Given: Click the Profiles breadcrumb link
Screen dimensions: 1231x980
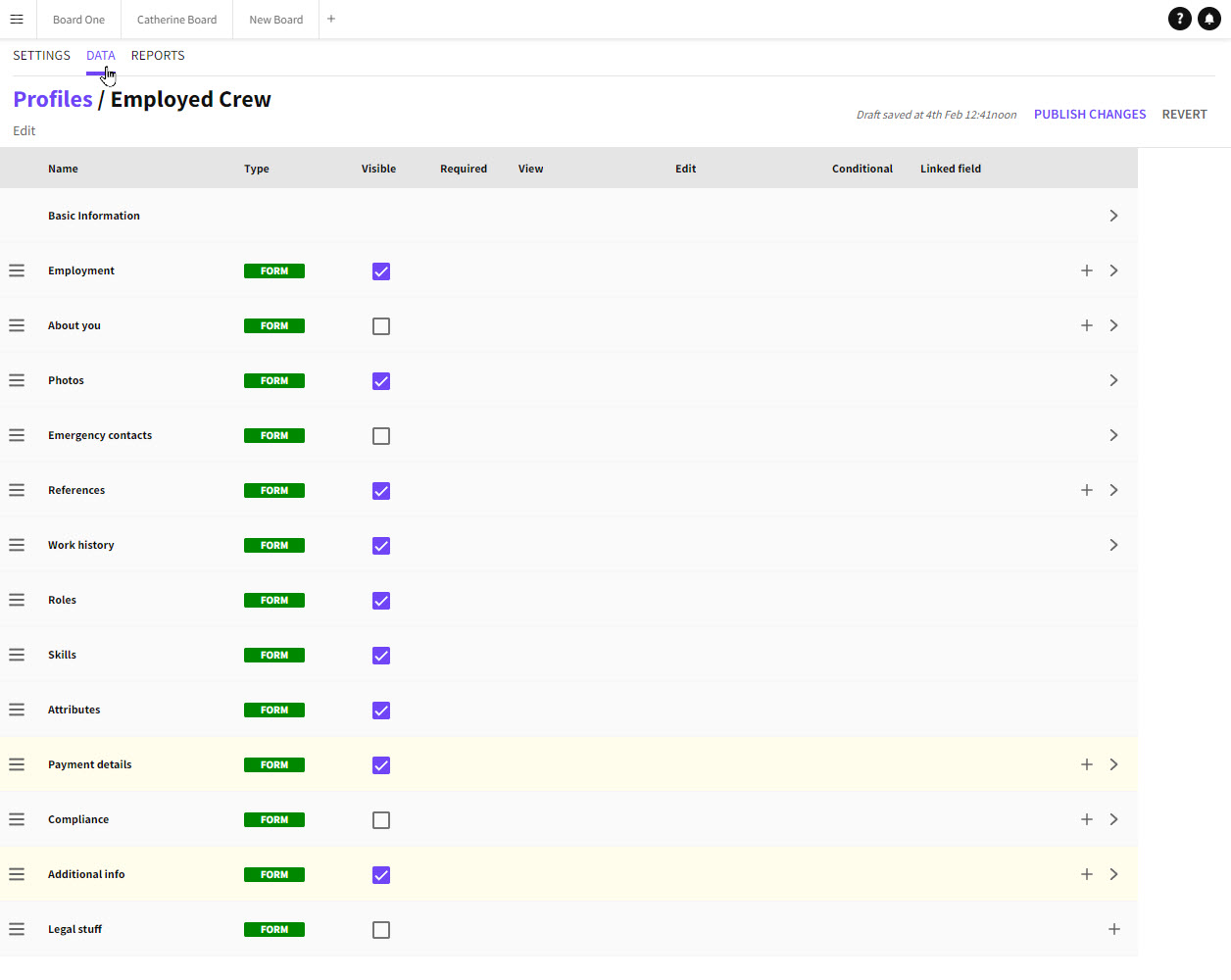Looking at the screenshot, I should (x=53, y=100).
